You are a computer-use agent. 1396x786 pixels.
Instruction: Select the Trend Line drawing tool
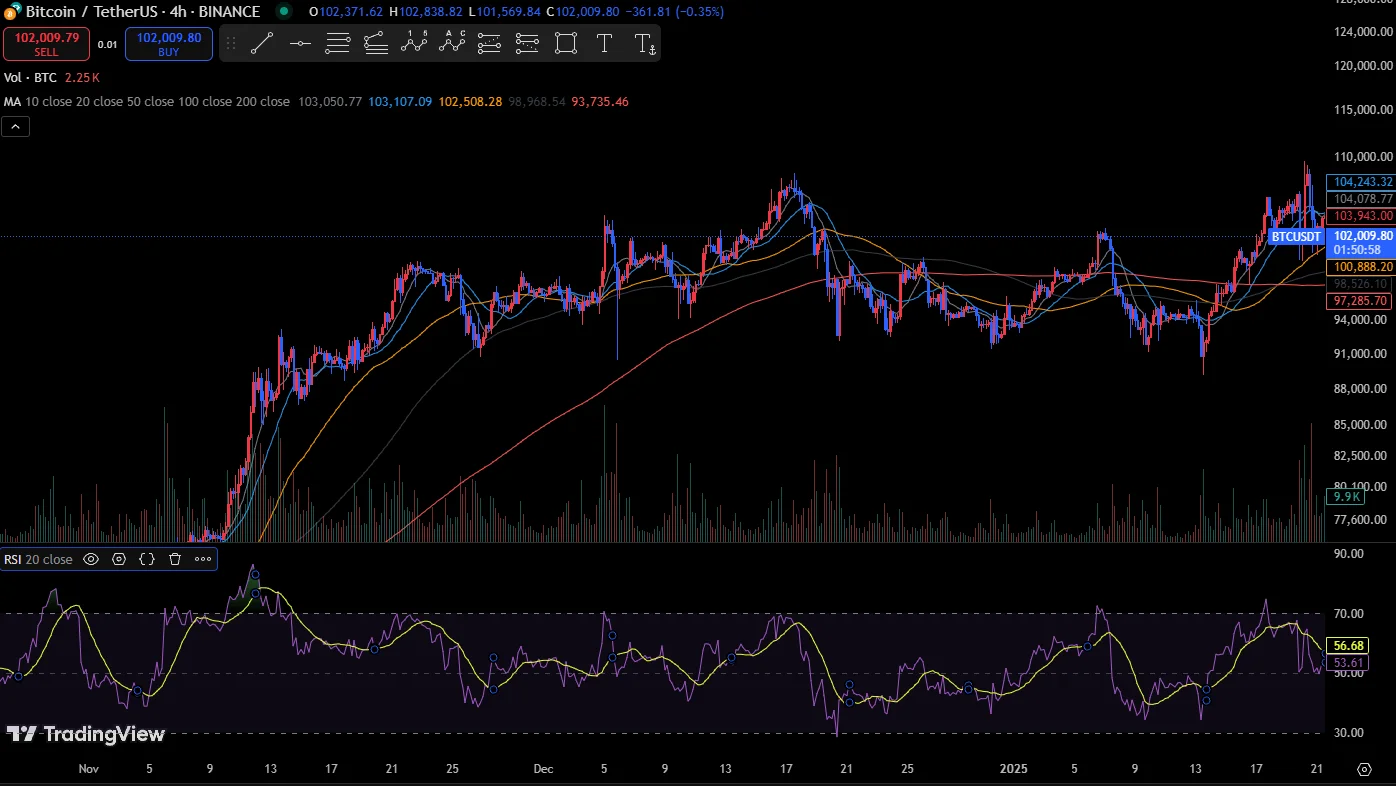(x=262, y=43)
